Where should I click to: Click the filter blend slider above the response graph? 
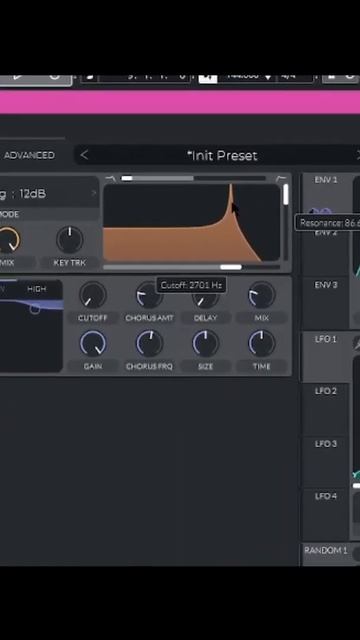(193, 178)
